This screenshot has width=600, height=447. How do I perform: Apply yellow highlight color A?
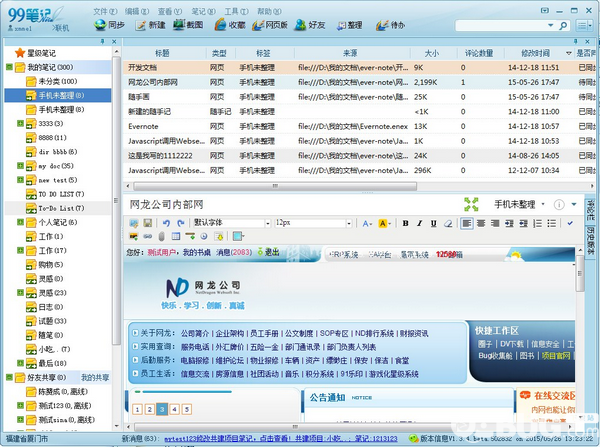click(x=384, y=224)
